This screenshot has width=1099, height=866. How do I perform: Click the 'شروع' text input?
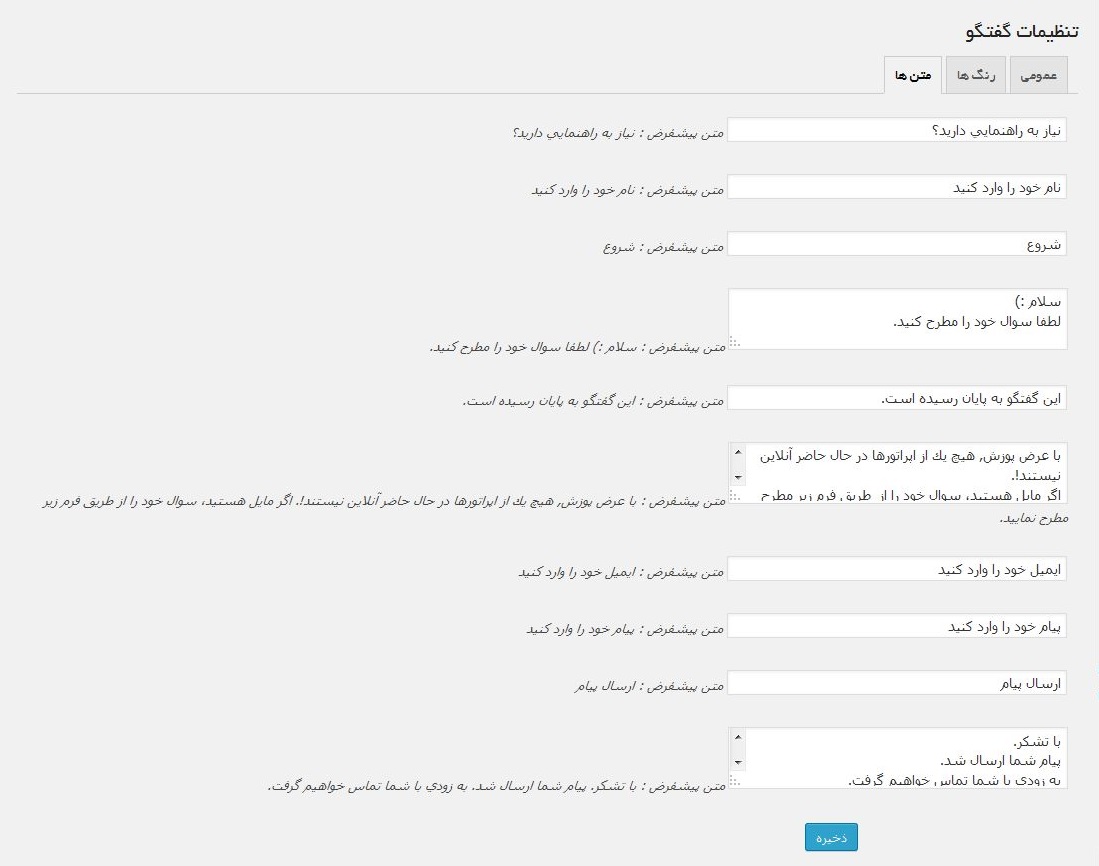(x=896, y=244)
